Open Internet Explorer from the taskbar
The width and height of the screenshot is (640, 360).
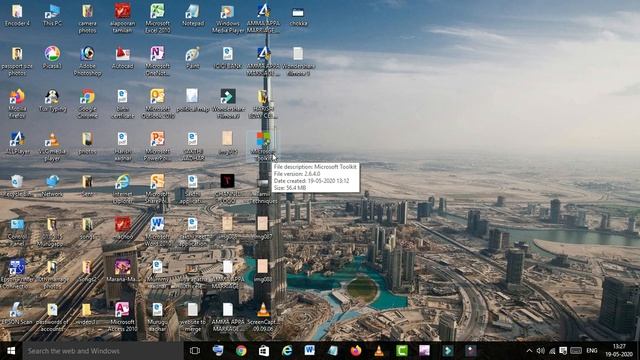click(287, 351)
